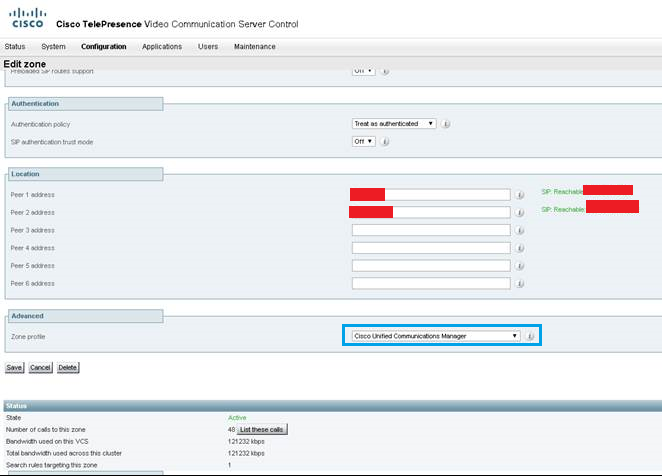Click Peer 1 address input field
Image resolution: width=662 pixels, height=476 pixels.
coord(431,195)
